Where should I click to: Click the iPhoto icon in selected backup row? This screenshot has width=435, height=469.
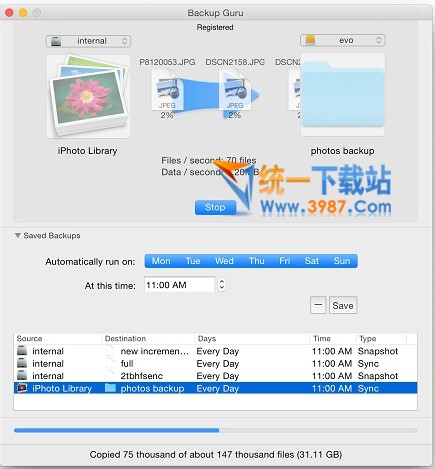pos(22,388)
